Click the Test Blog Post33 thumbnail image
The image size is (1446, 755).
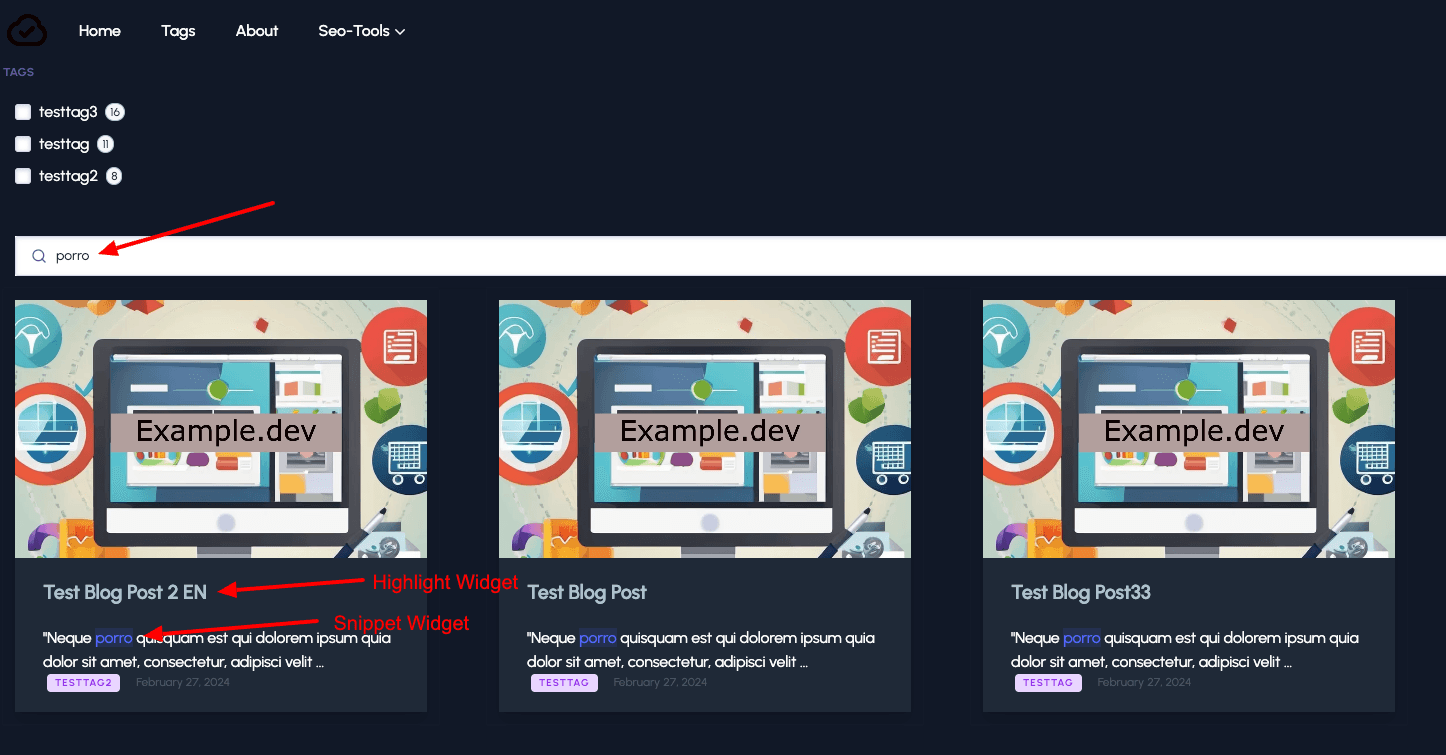pos(1189,428)
